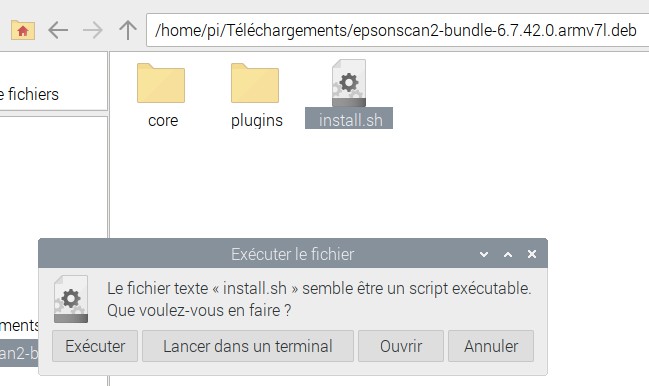This screenshot has height=386, width=649.
Task: Roll down the dialog with down chevron
Action: tap(484, 254)
